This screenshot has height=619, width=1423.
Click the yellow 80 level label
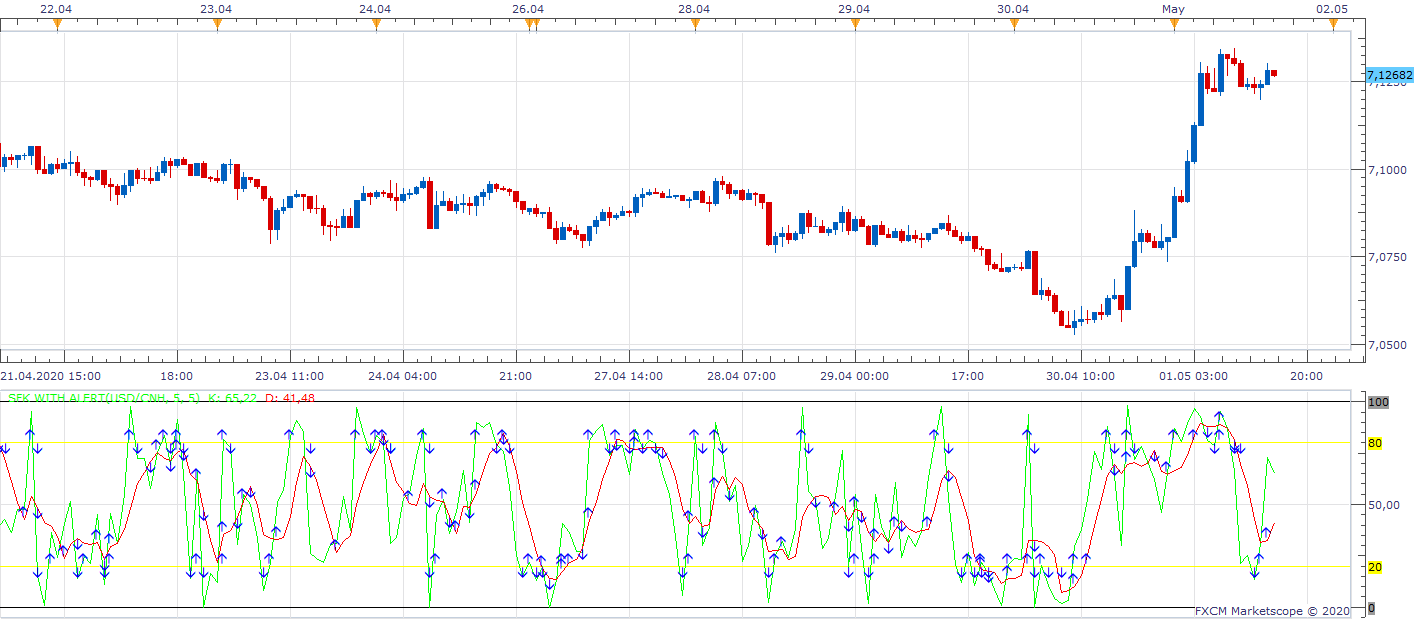[1374, 443]
